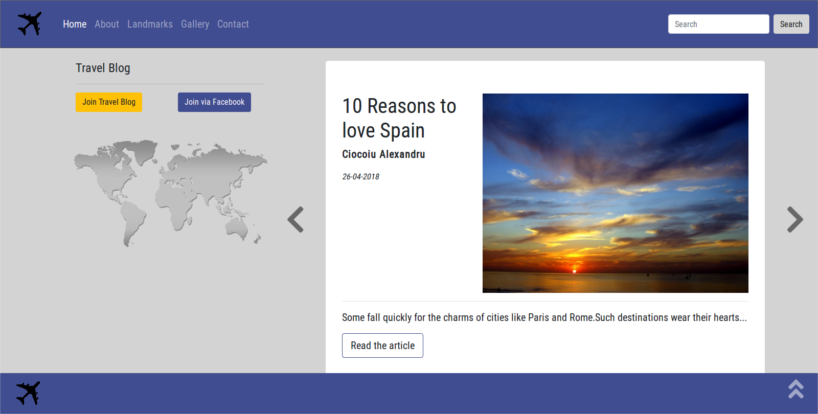Viewport: 818px width, 414px height.
Task: Click the airplane logo in the header
Action: (x=30, y=24)
